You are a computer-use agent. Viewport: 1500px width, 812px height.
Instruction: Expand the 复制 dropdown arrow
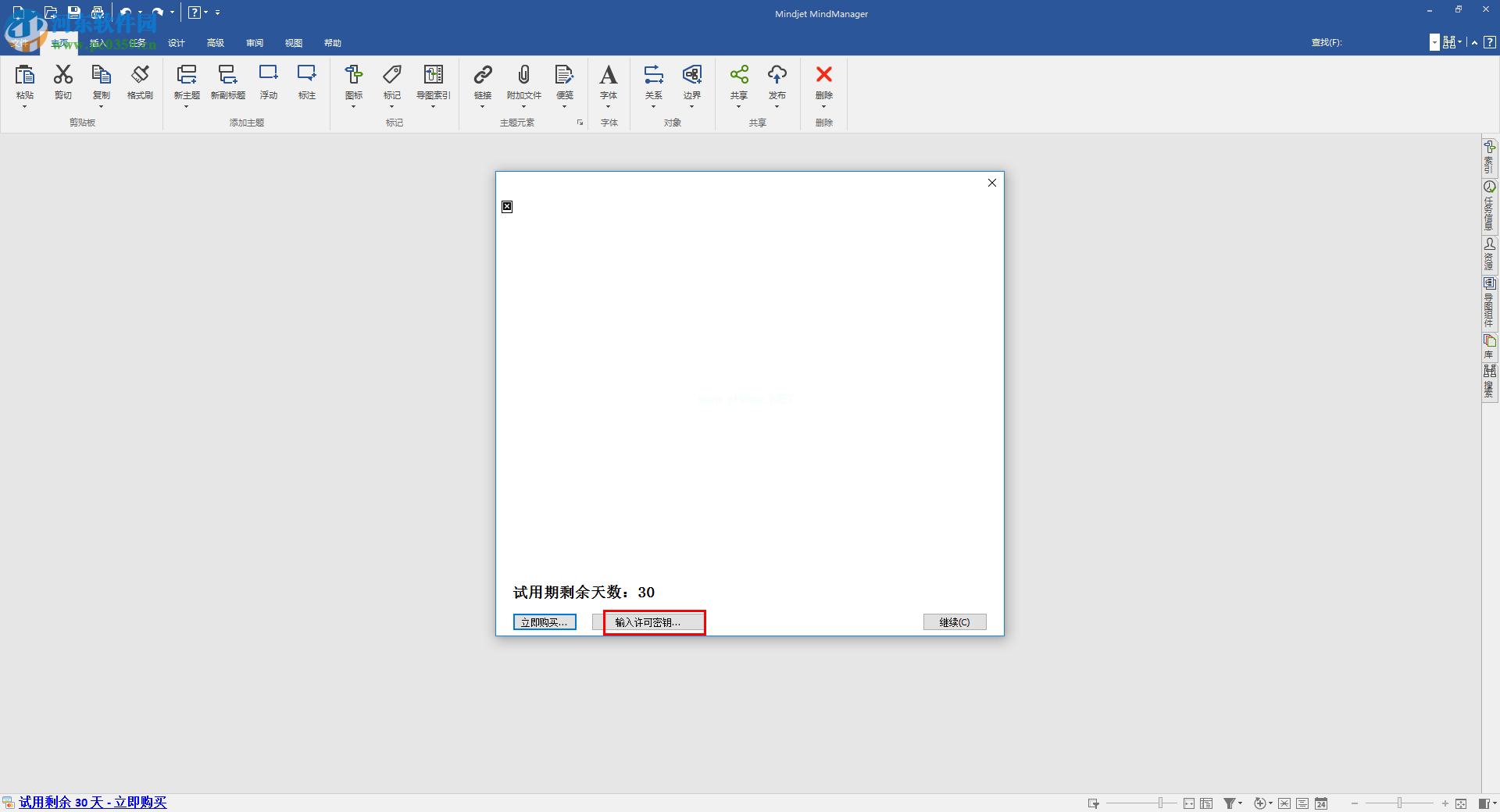pyautogui.click(x=102, y=107)
